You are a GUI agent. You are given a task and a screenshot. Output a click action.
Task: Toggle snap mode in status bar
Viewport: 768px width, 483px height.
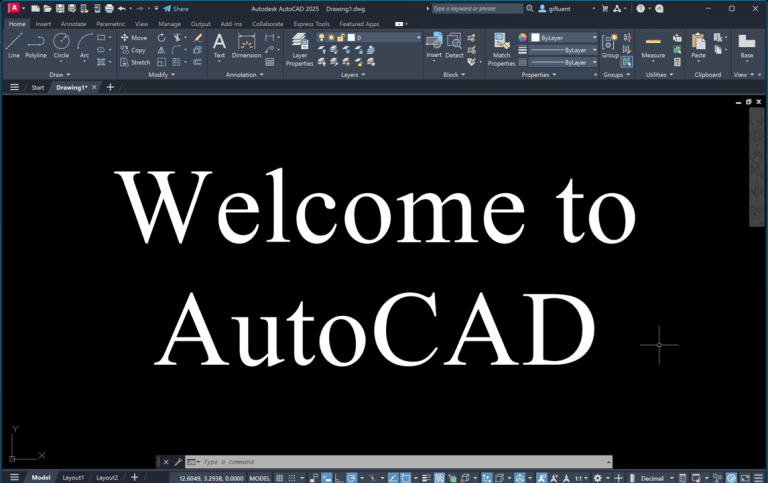coord(292,478)
